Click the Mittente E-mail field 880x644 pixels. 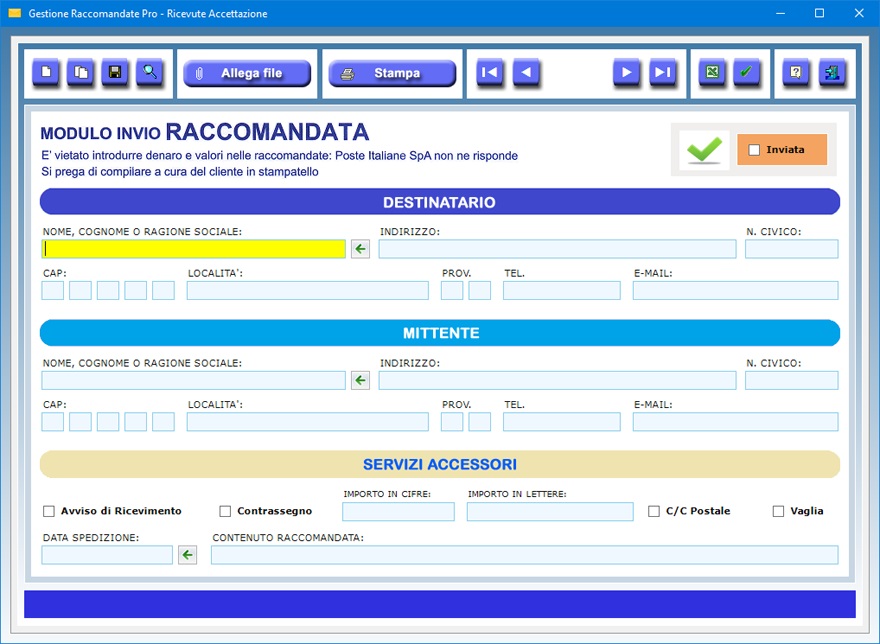[x=736, y=422]
